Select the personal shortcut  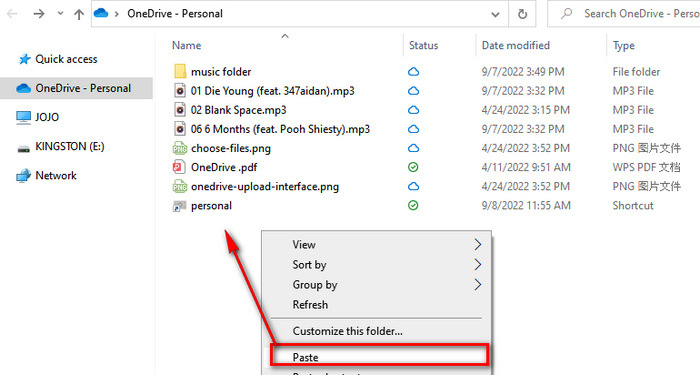(x=211, y=206)
